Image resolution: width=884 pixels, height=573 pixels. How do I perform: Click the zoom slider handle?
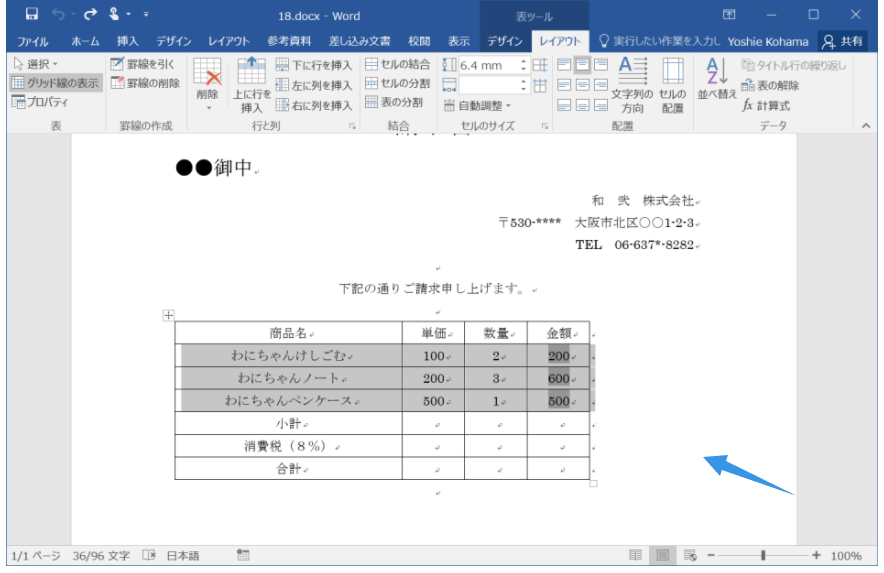(763, 556)
